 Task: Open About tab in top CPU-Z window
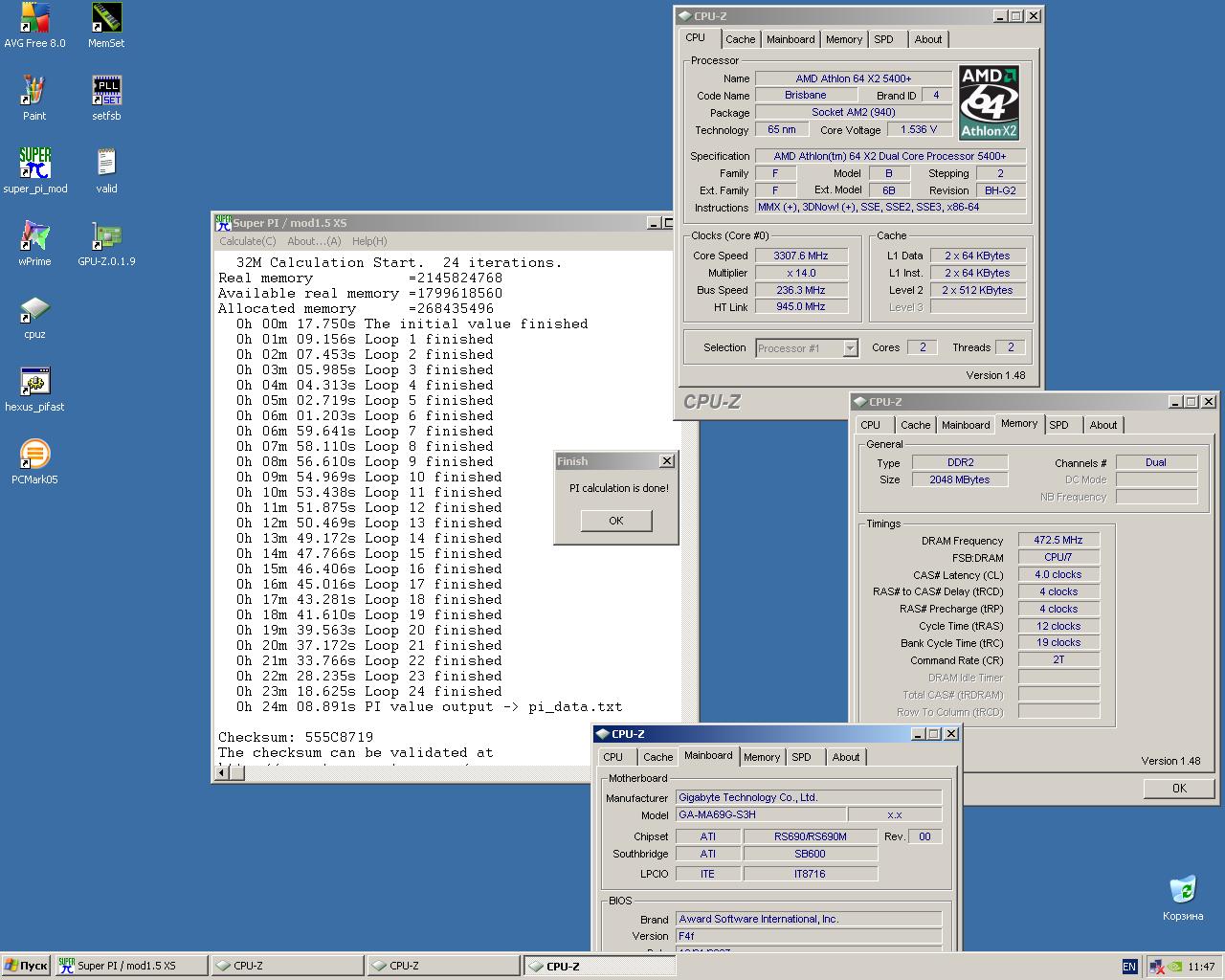(927, 39)
